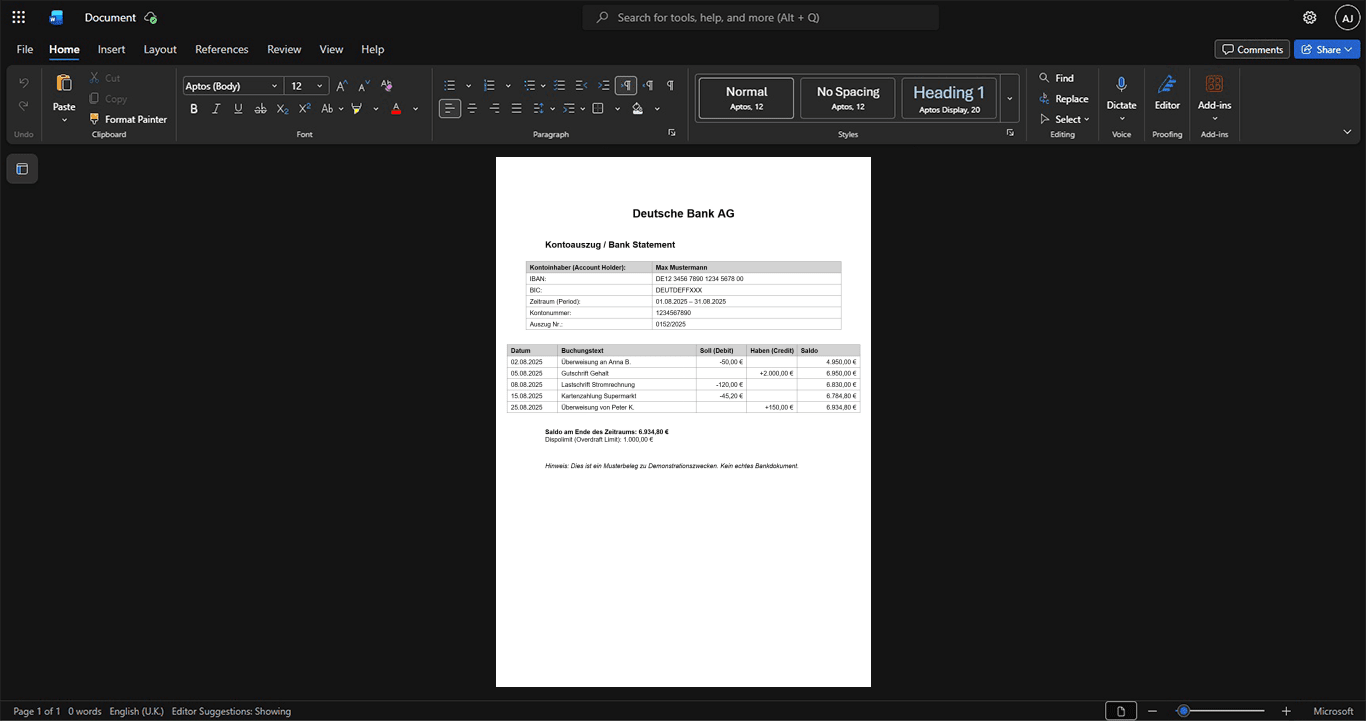Decrease the font size
The width and height of the screenshot is (1366, 721).
click(364, 86)
